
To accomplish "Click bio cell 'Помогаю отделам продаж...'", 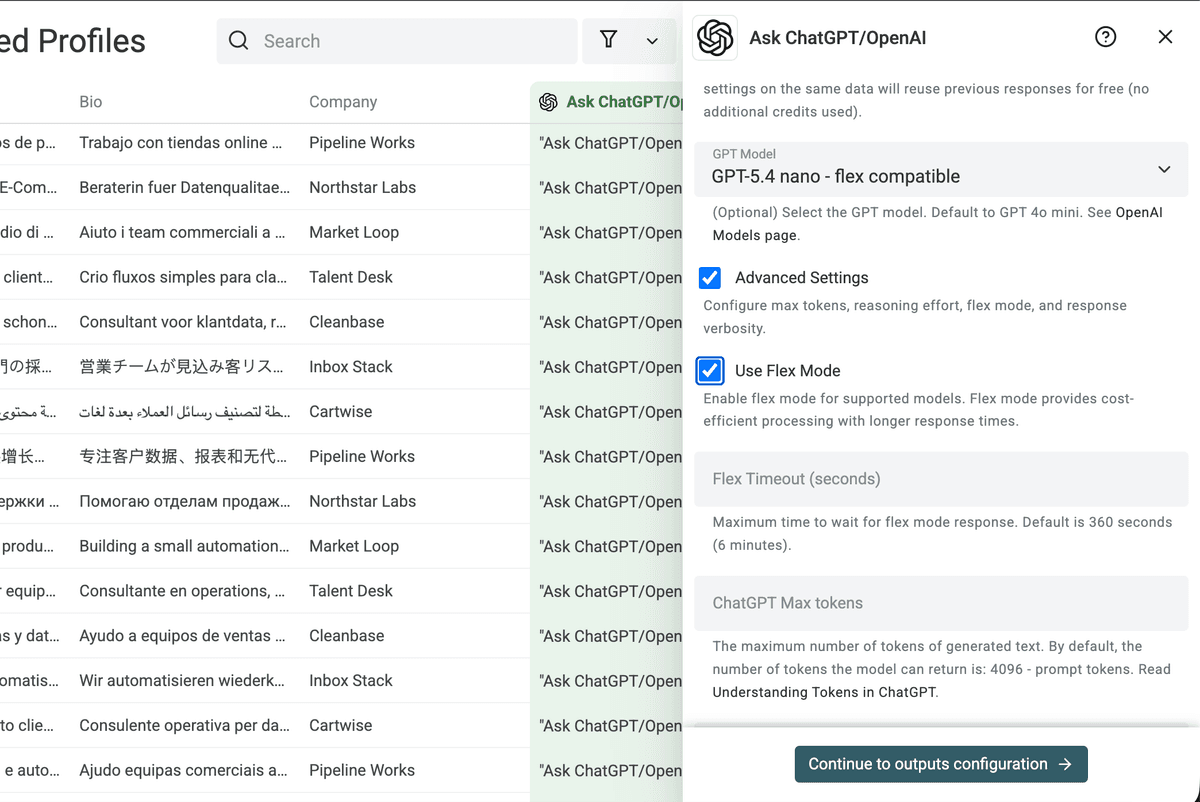I will point(185,501).
